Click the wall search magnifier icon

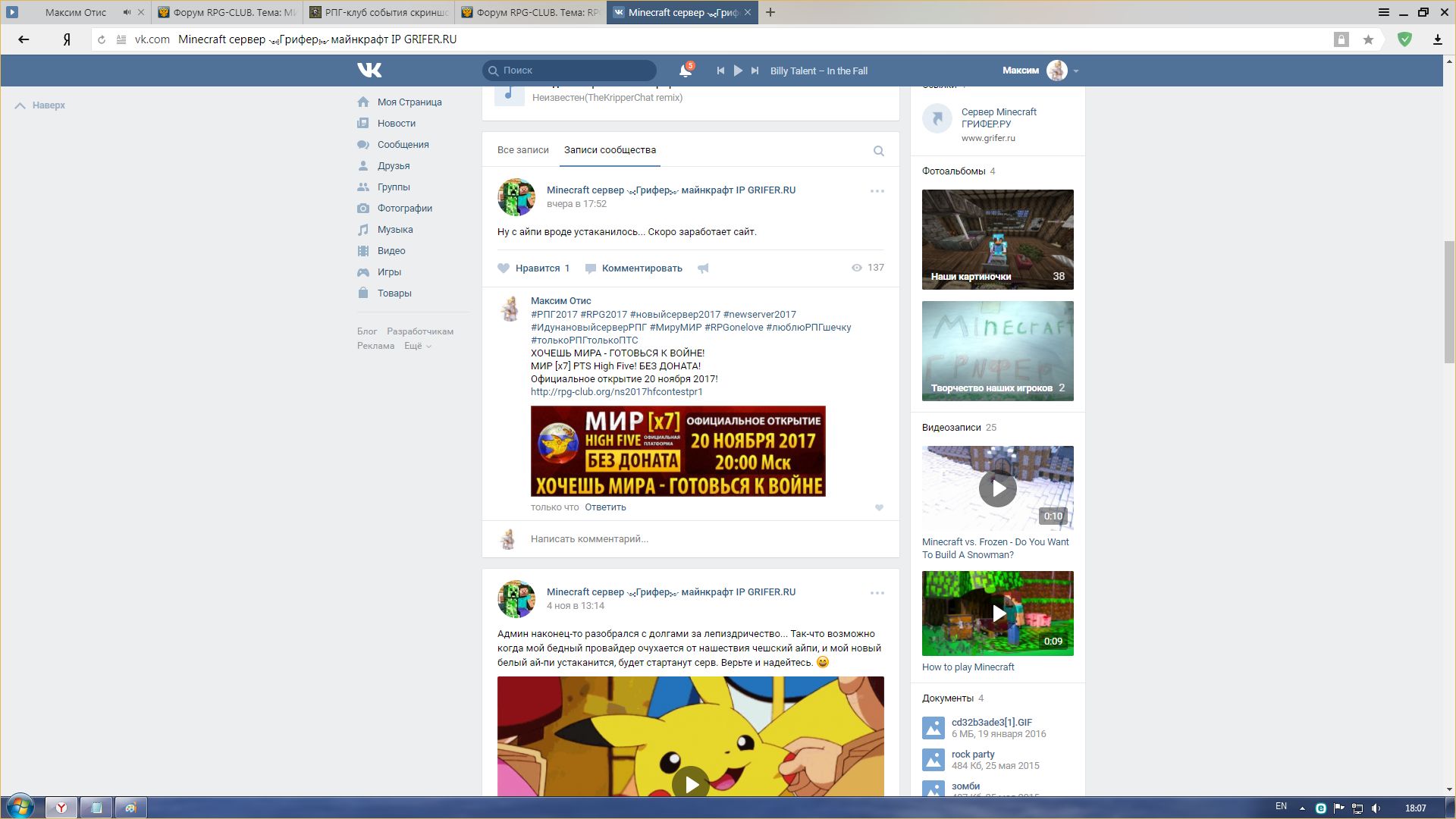(x=879, y=151)
